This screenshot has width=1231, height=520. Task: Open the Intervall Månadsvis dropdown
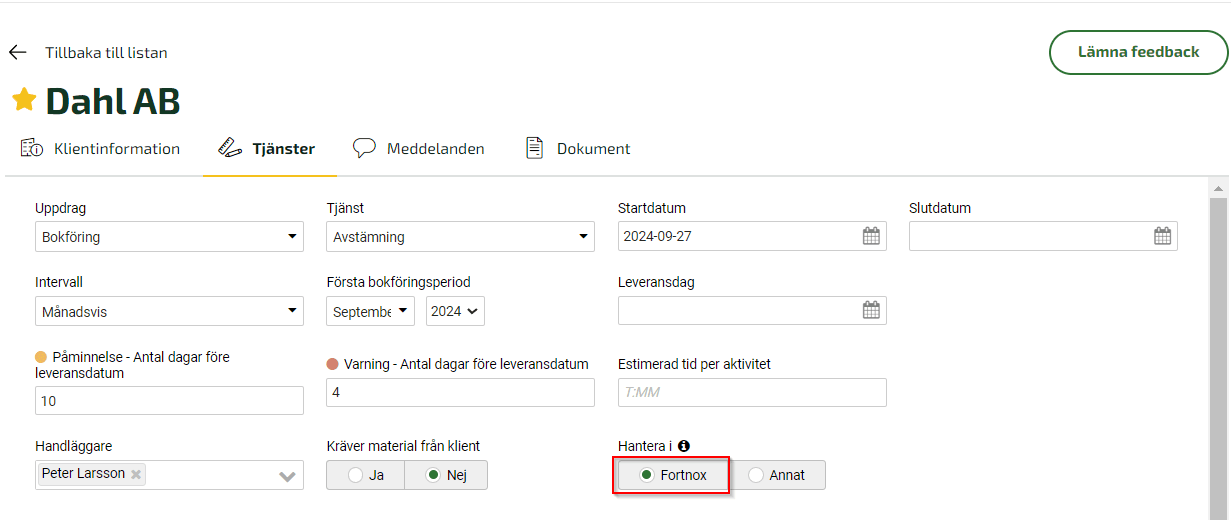169,311
